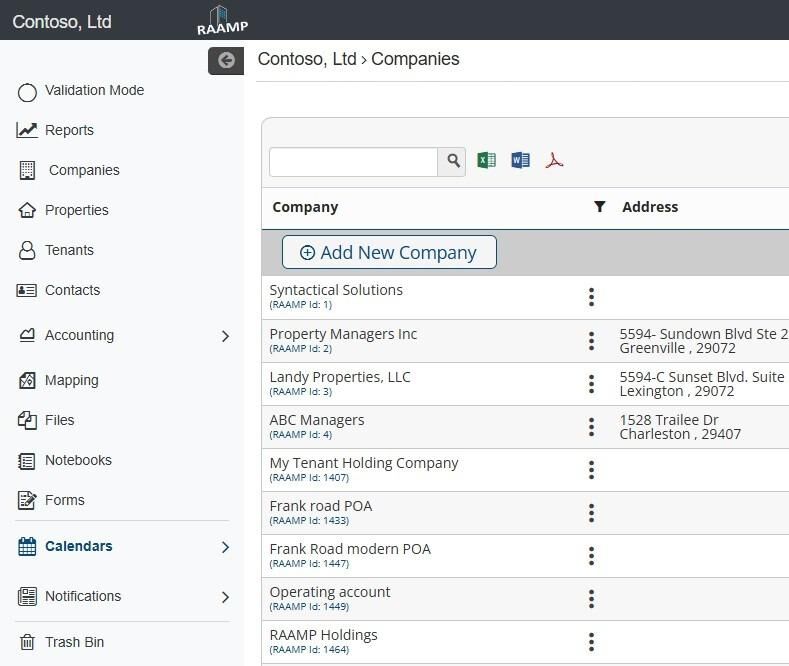Click the search magnifier button
789x666 pixels.
452,161
